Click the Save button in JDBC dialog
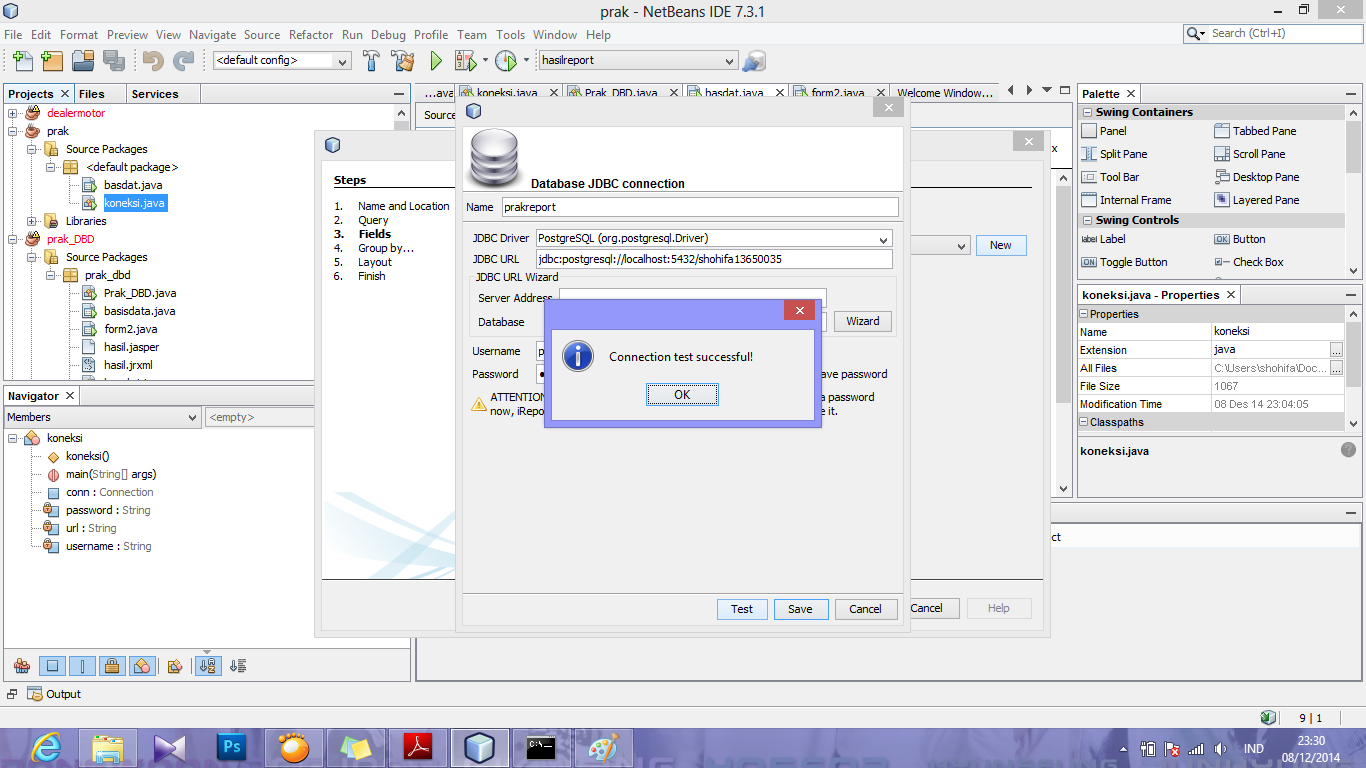This screenshot has height=768, width=1366. click(x=800, y=609)
